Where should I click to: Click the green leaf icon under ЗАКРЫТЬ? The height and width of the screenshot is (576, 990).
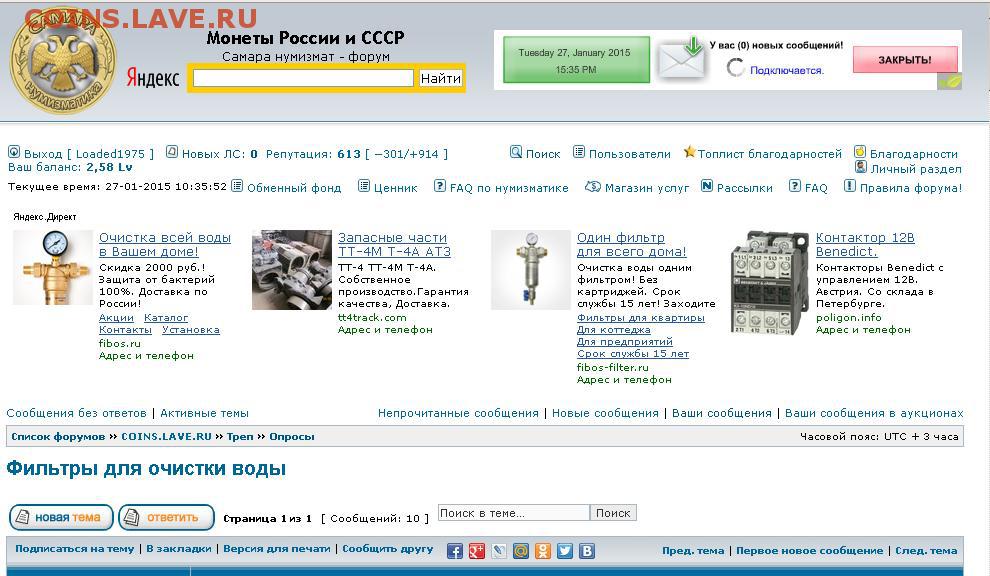pos(950,81)
